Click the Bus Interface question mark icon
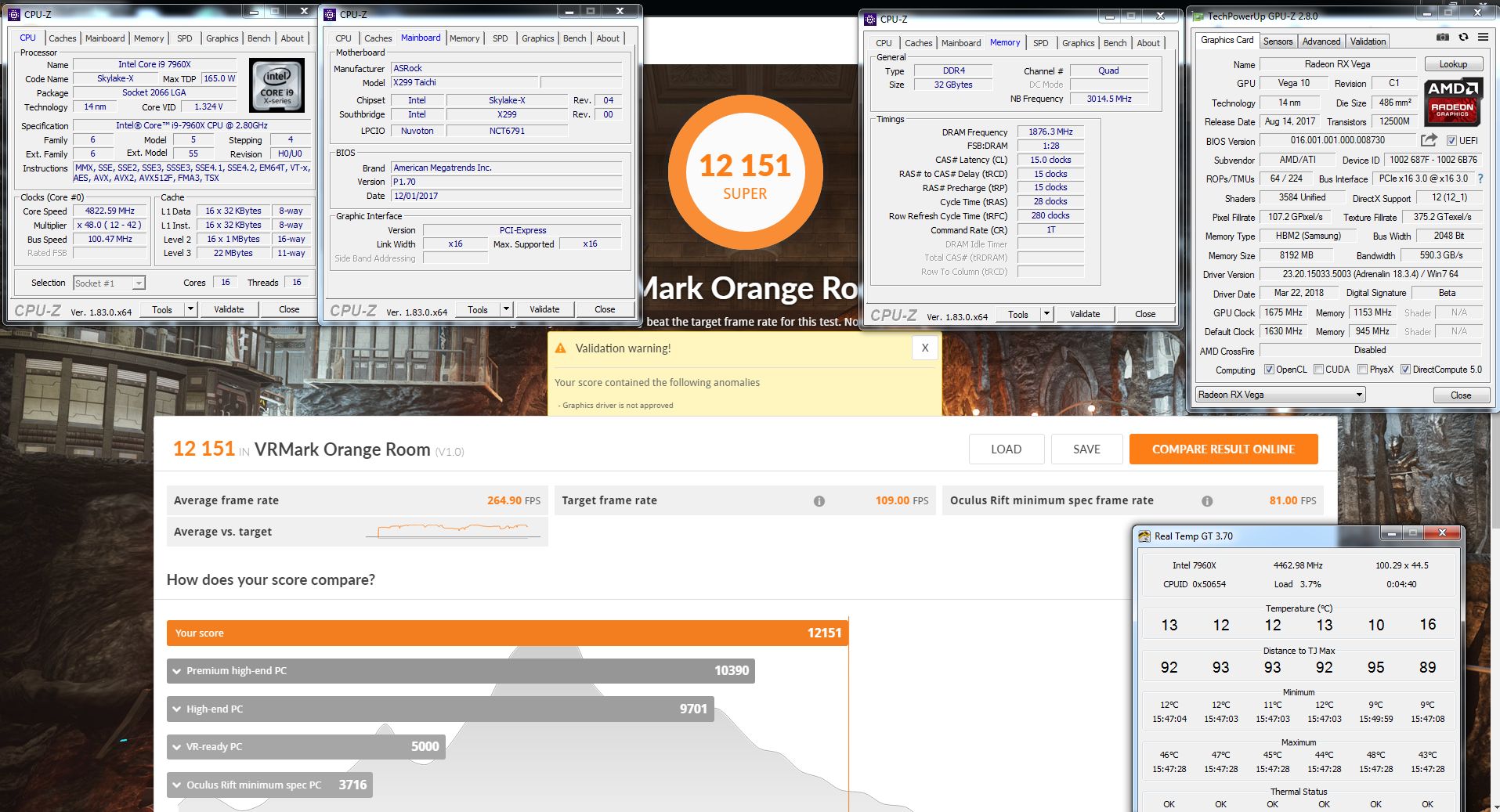1500x812 pixels. tap(1480, 179)
